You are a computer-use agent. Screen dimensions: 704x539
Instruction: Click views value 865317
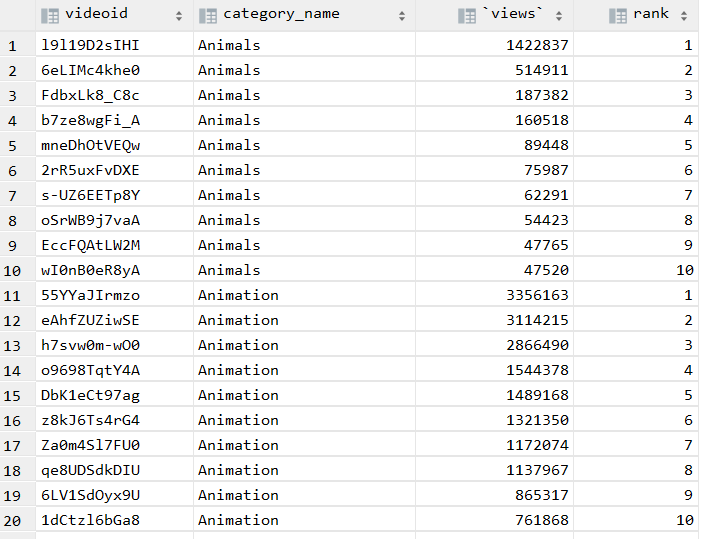tap(542, 495)
